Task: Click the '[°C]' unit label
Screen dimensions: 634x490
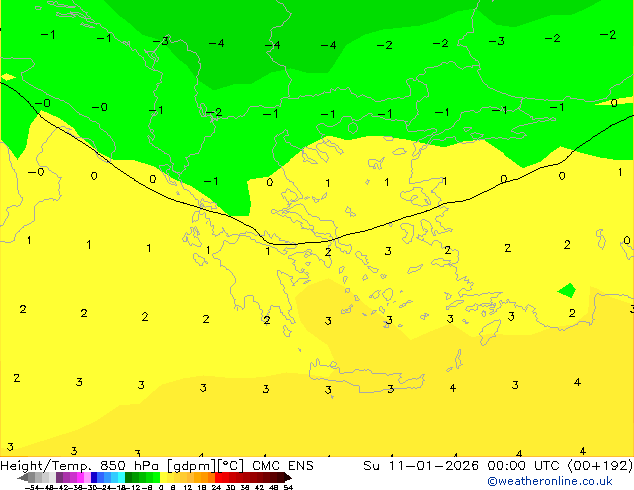Action: [x=231, y=466]
